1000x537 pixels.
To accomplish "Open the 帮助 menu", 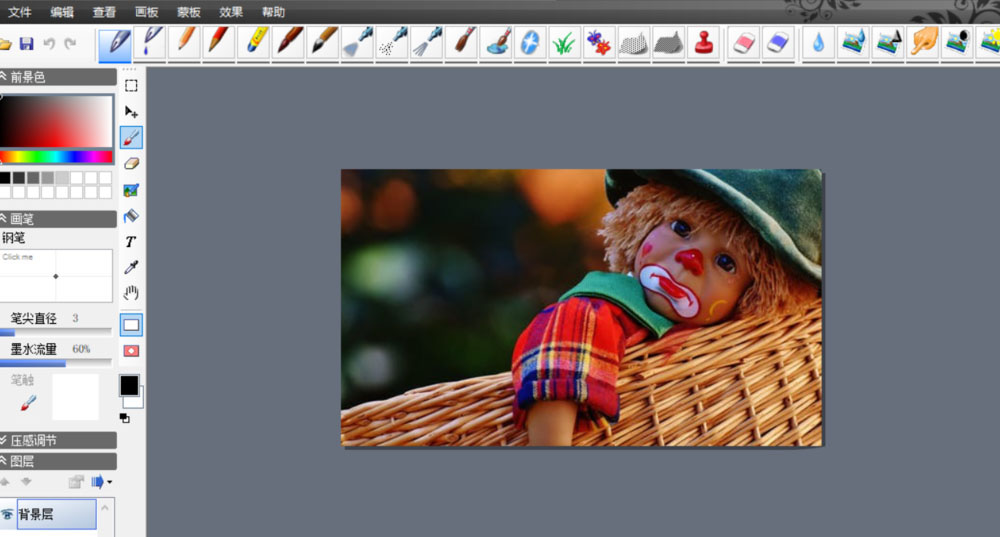I will (274, 12).
